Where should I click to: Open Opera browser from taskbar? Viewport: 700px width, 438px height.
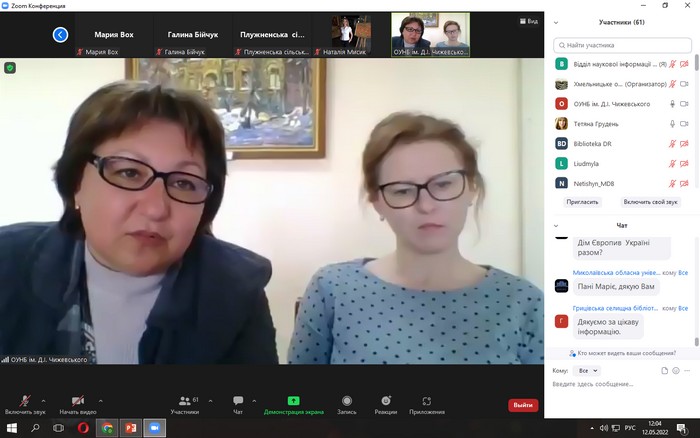click(83, 428)
